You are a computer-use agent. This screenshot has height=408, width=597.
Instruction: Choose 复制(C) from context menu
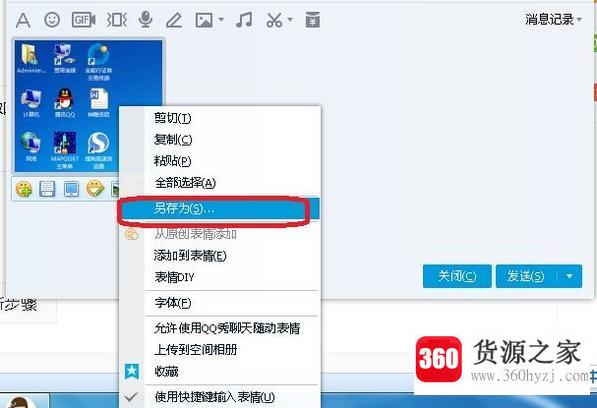(x=219, y=140)
